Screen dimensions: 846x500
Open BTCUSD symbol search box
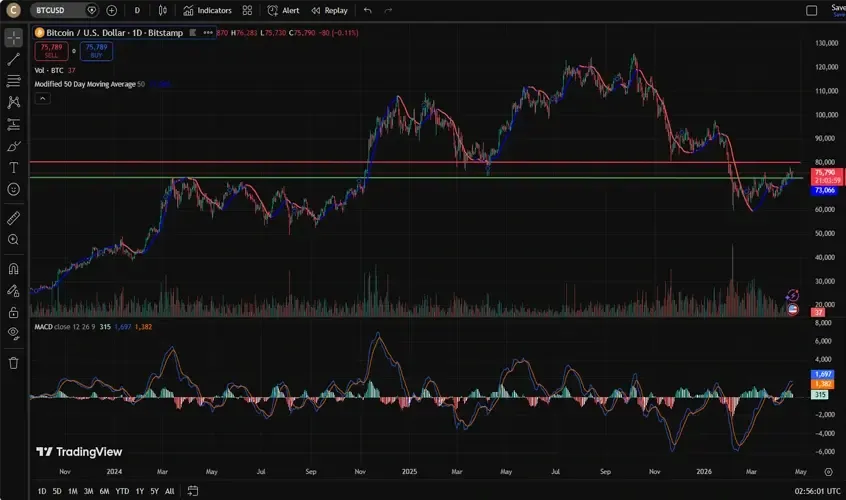pyautogui.click(x=58, y=10)
